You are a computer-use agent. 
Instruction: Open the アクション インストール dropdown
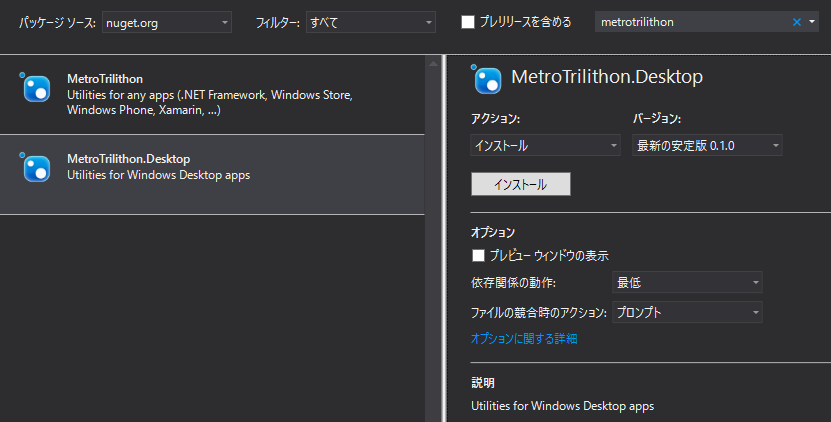(x=545, y=145)
